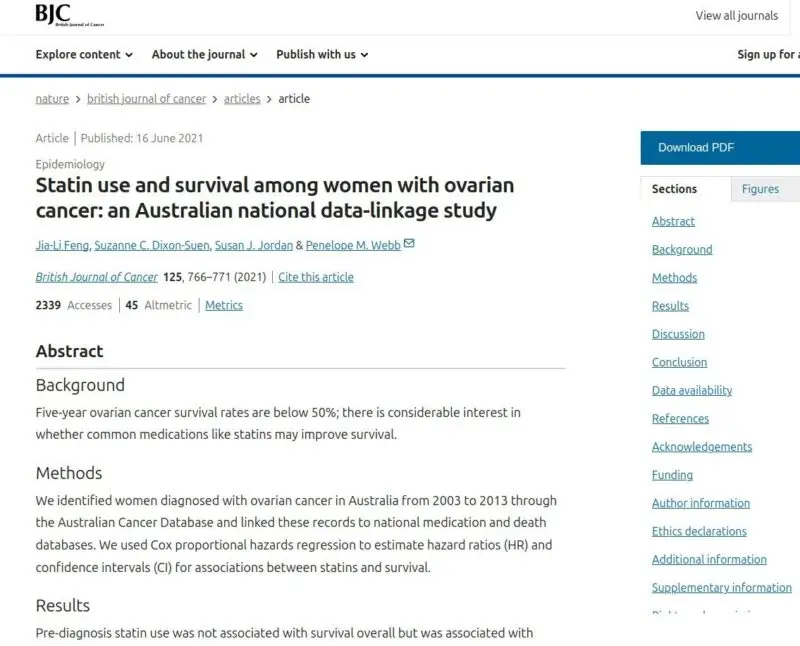The width and height of the screenshot is (800, 646).
Task: Click the BJC journal logo
Action: [69, 15]
